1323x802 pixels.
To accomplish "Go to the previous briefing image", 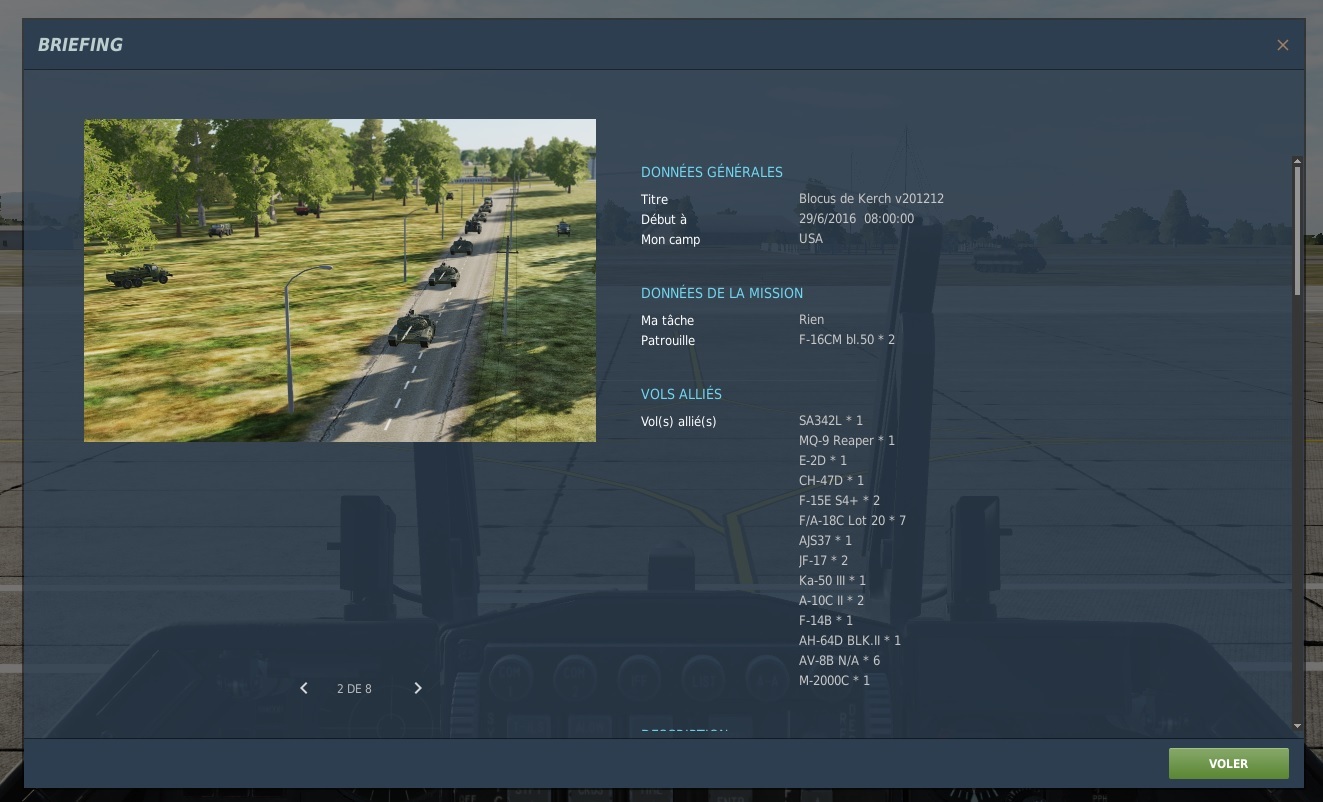I will (304, 688).
